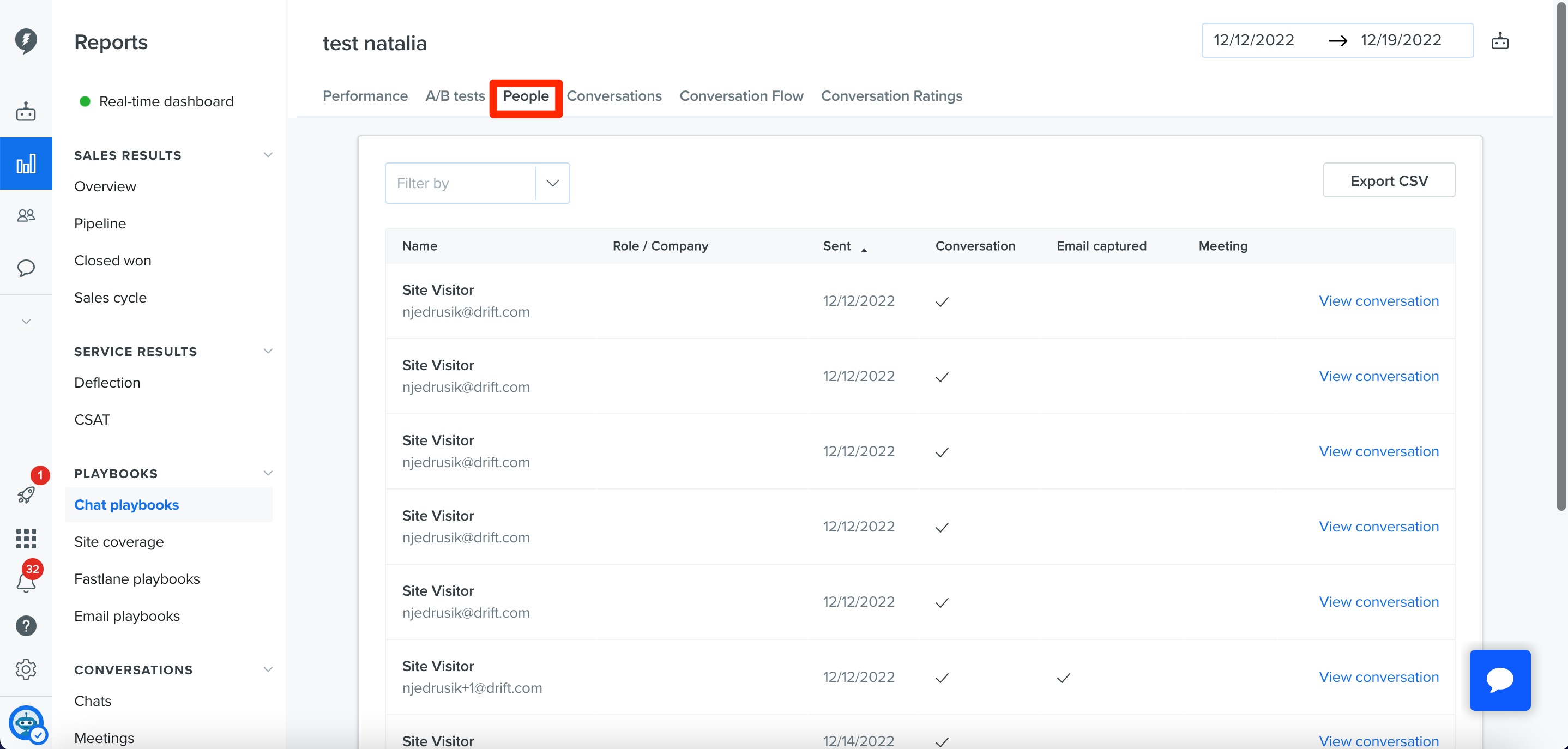Open the settings gear icon
Screen dimensions: 1568x749
(x=26, y=669)
